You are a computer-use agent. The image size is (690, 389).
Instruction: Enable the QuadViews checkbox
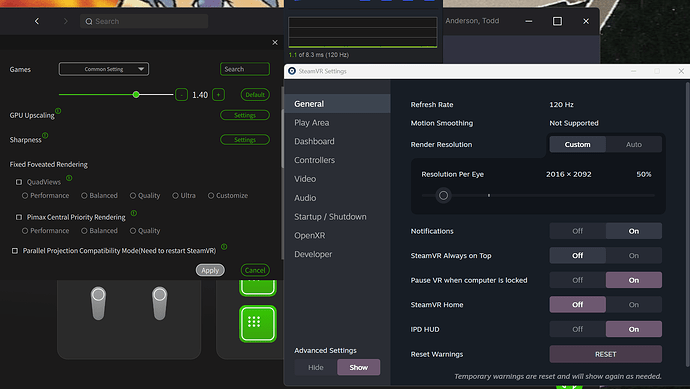(x=19, y=182)
